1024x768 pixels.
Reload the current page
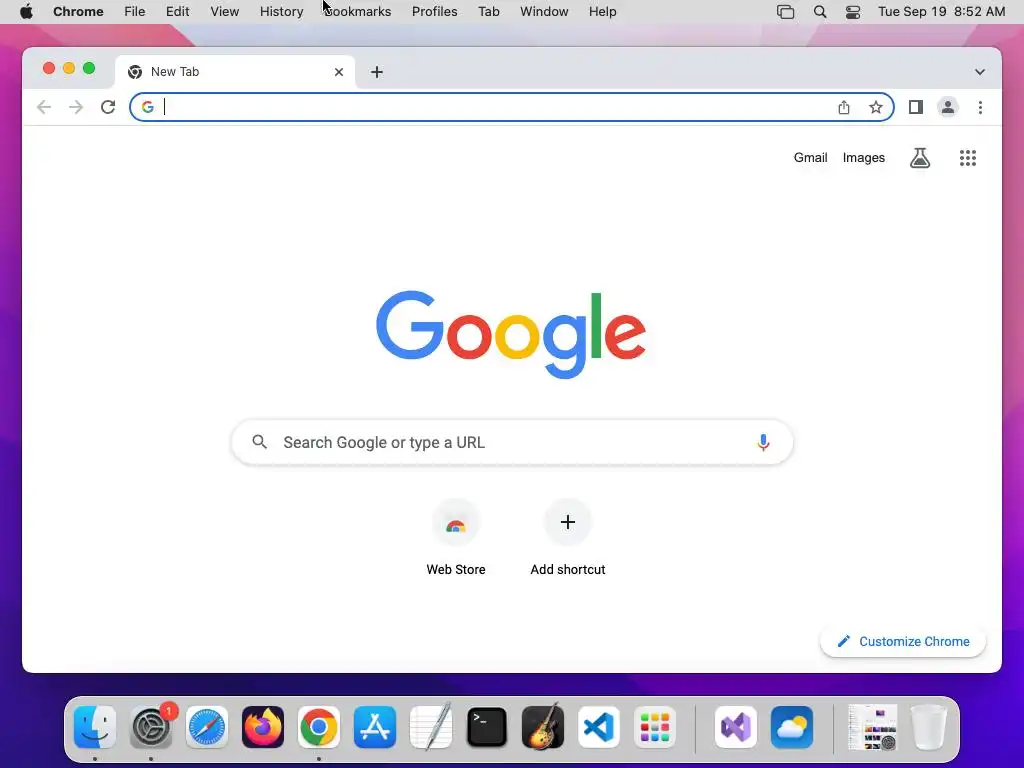click(108, 107)
